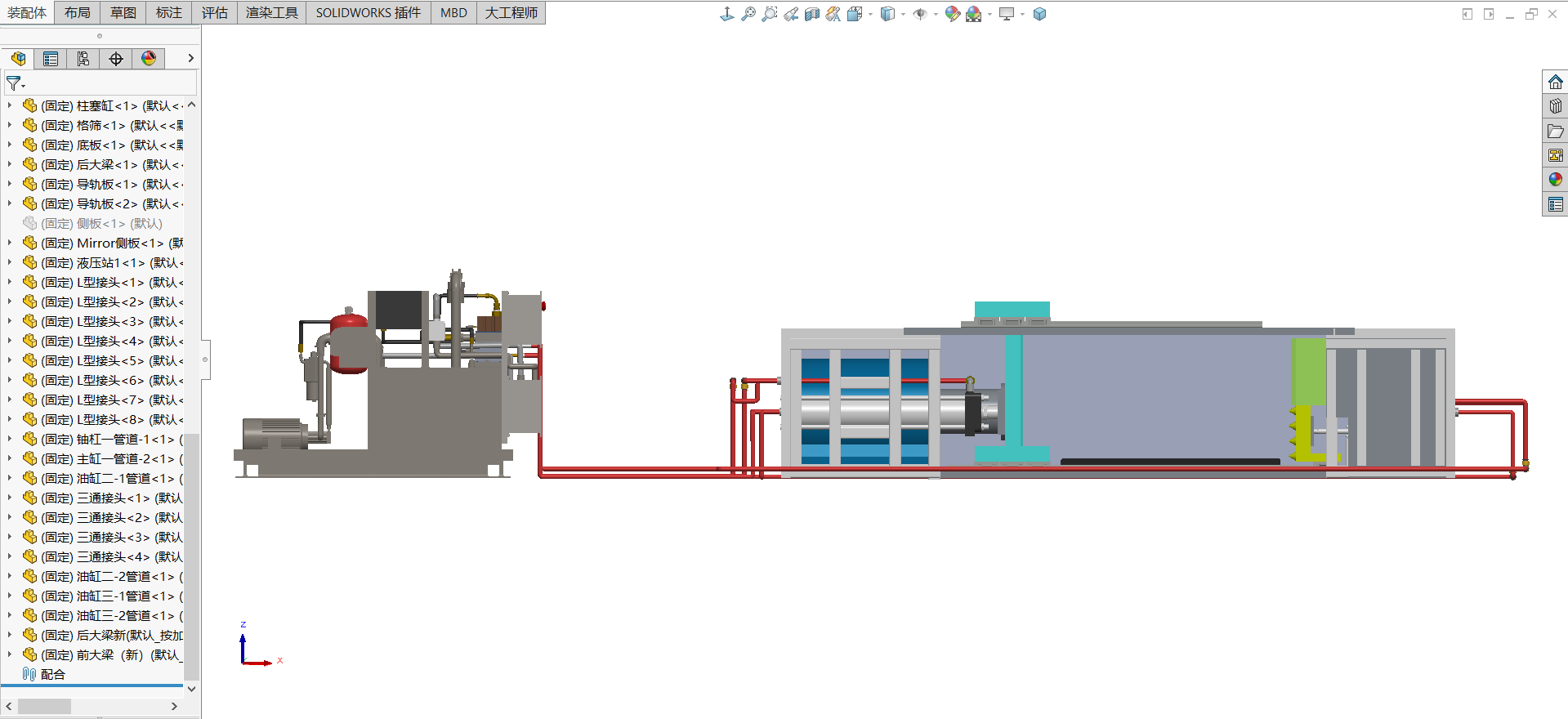The height and width of the screenshot is (719, 1568).
Task: Click the Zoom to Fit icon
Action: click(748, 14)
